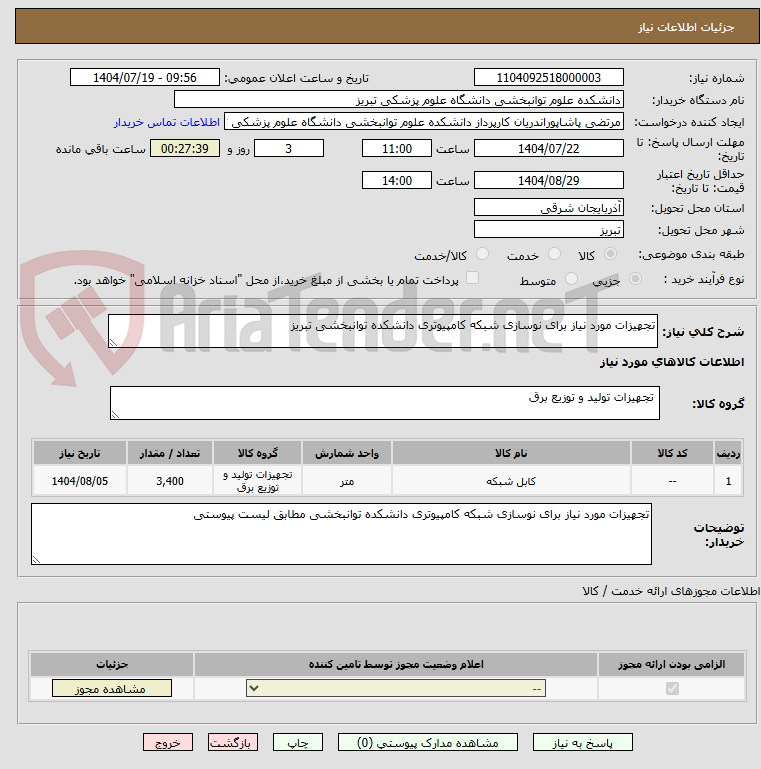Click the اطلاعات کالاهای مورد نیاز heading
The image size is (761, 769).
point(672,362)
